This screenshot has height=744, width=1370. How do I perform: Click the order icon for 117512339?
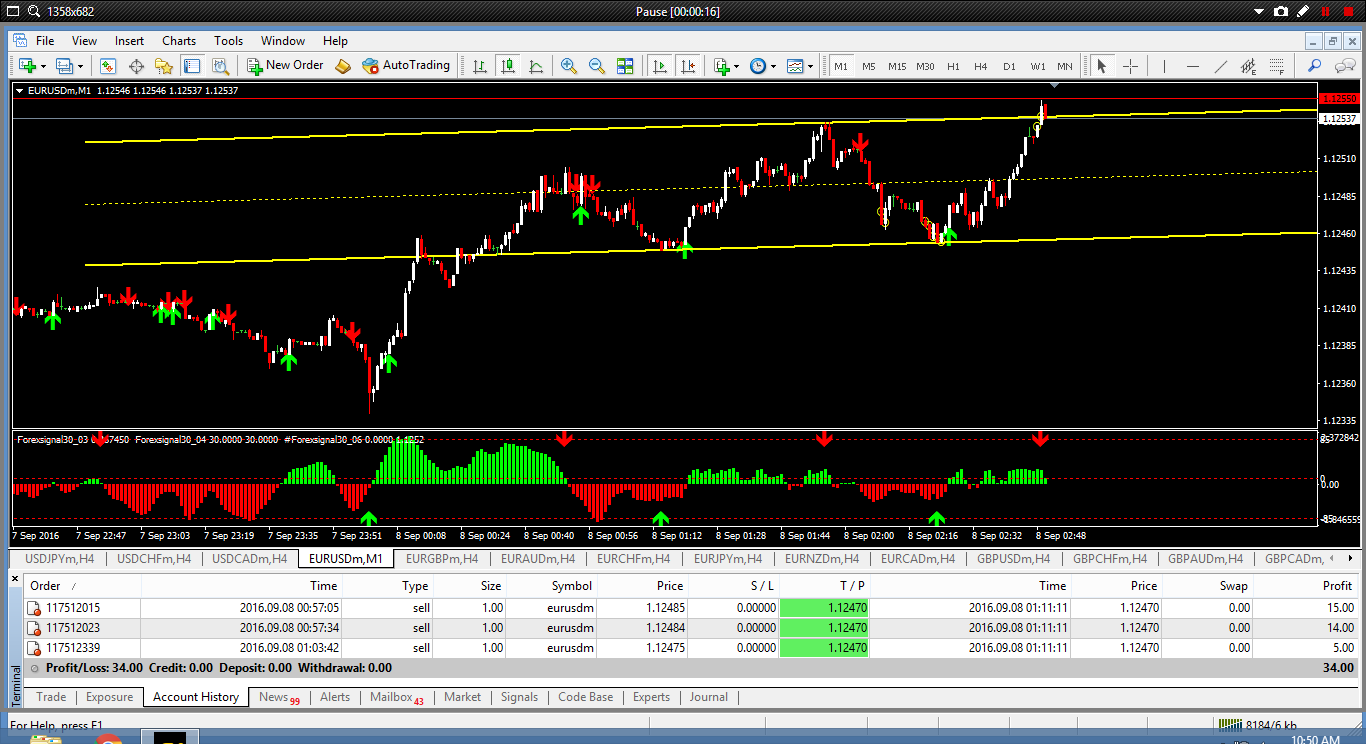(x=34, y=648)
